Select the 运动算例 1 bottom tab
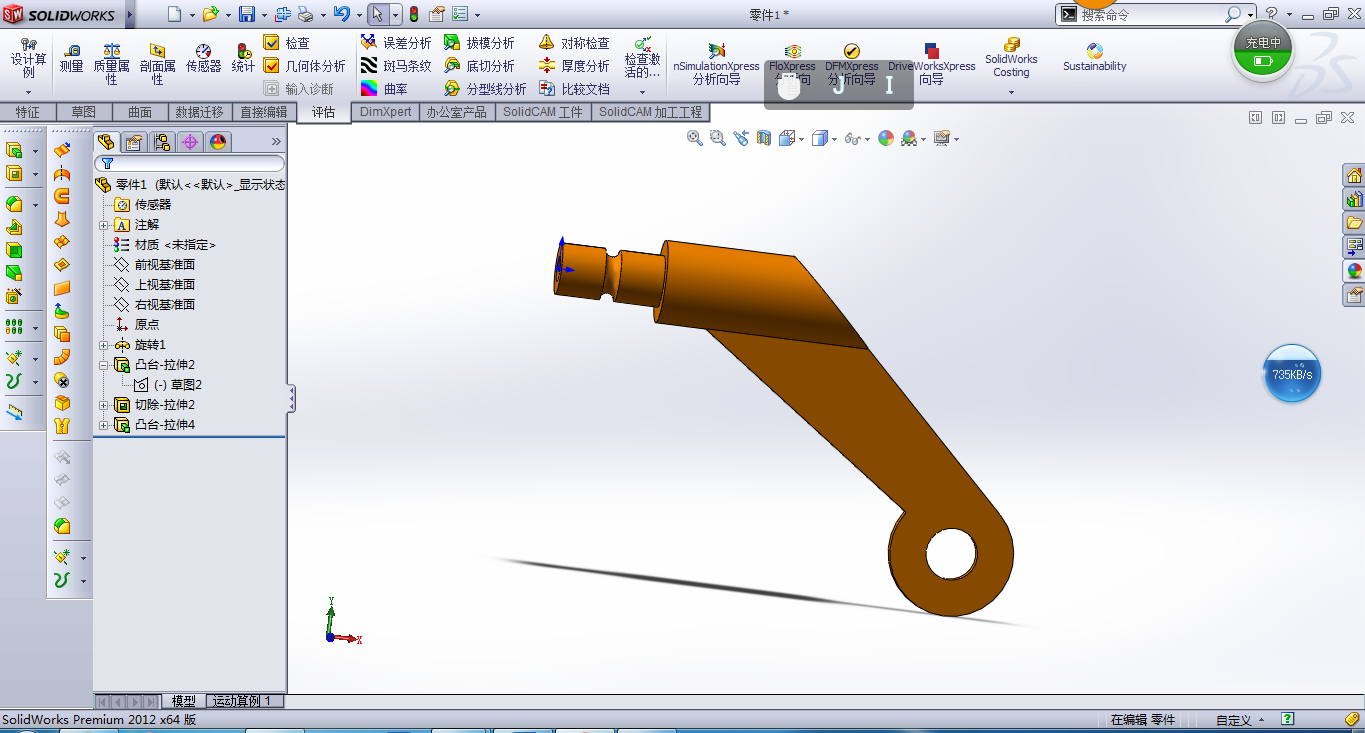The image size is (1365, 733). click(245, 701)
